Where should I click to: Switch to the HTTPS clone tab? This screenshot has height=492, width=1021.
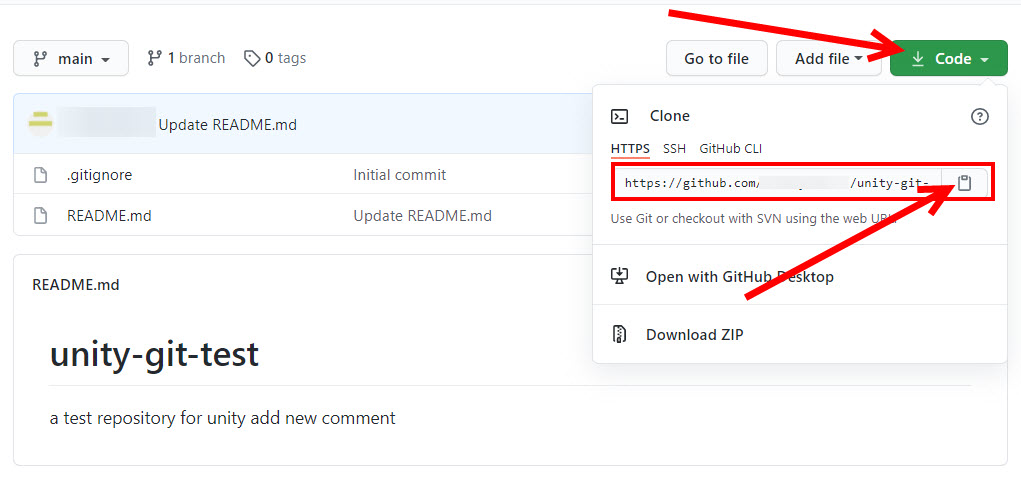point(630,148)
